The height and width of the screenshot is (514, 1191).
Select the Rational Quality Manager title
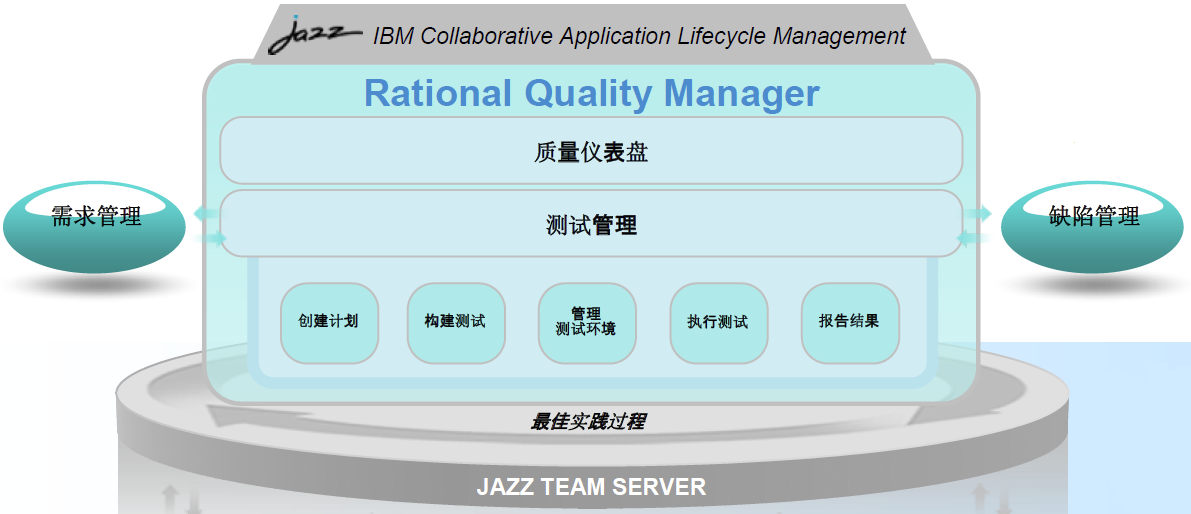592,94
